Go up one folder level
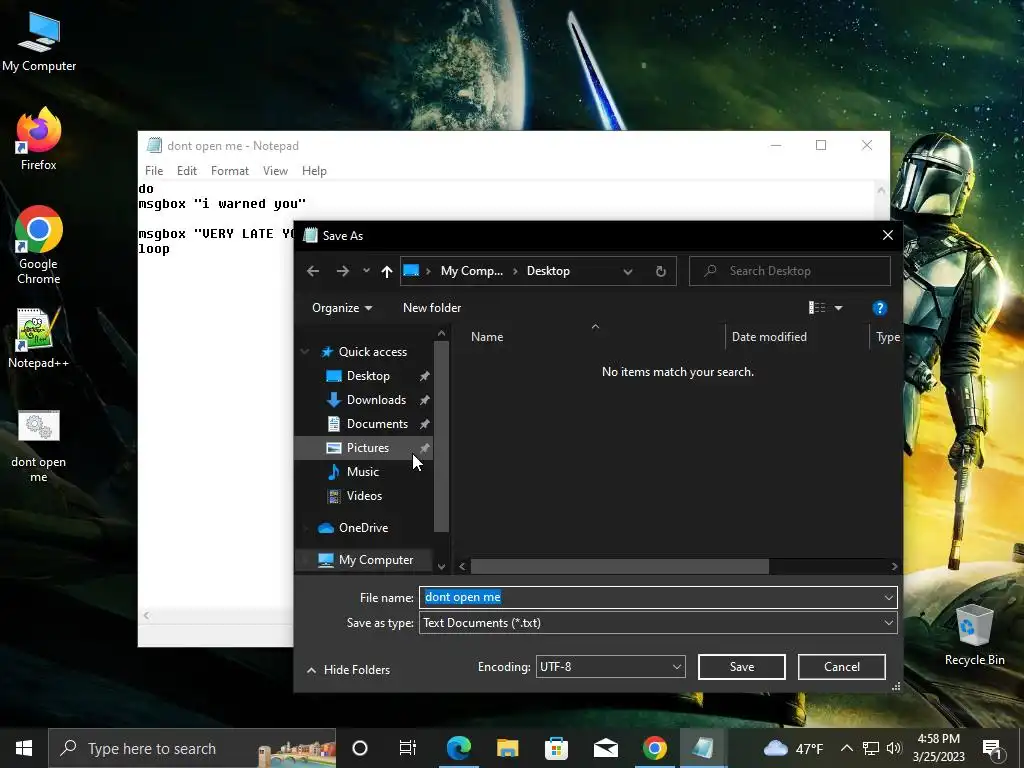1024x768 pixels. [387, 271]
